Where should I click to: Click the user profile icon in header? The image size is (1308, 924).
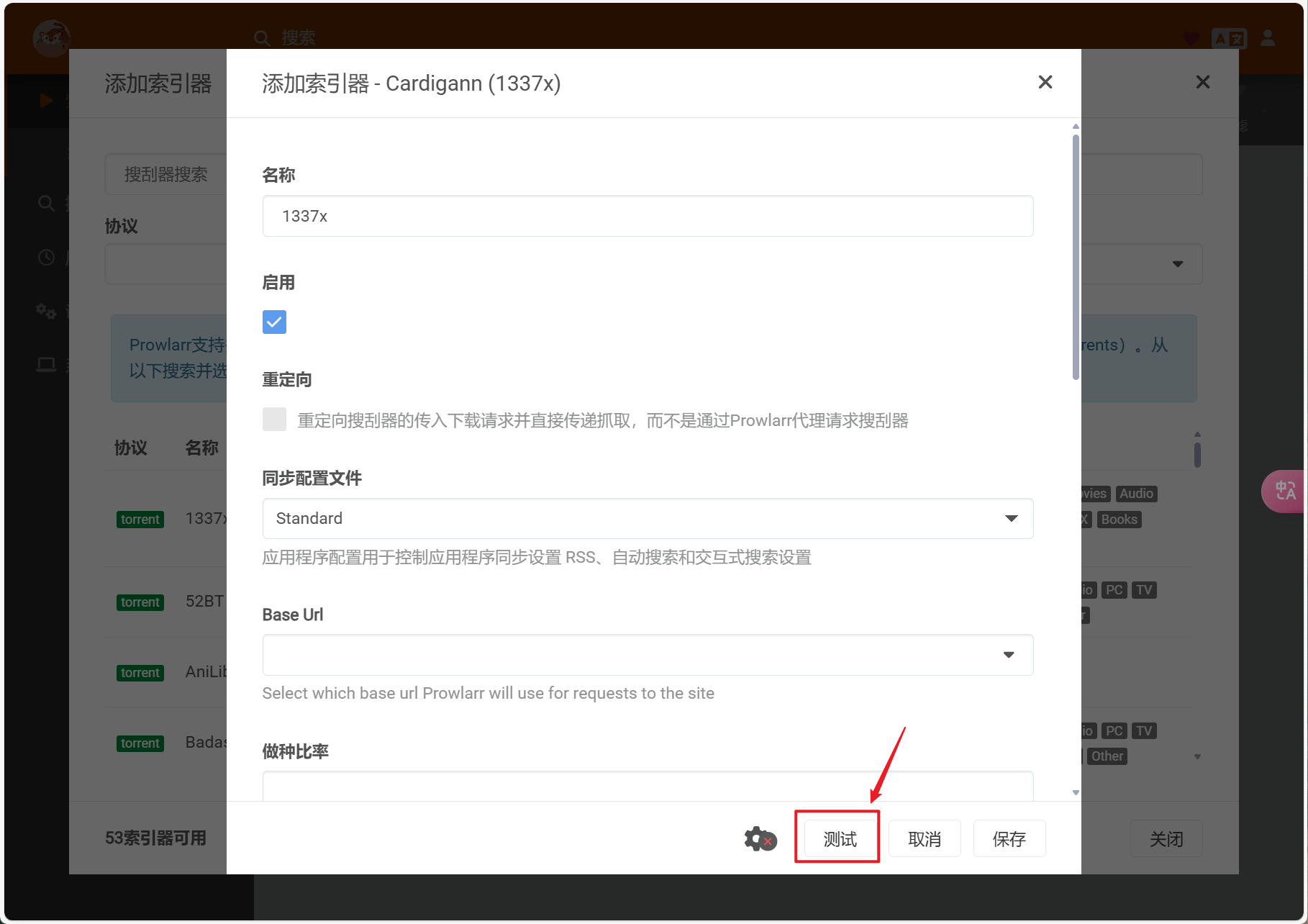coord(1268,38)
